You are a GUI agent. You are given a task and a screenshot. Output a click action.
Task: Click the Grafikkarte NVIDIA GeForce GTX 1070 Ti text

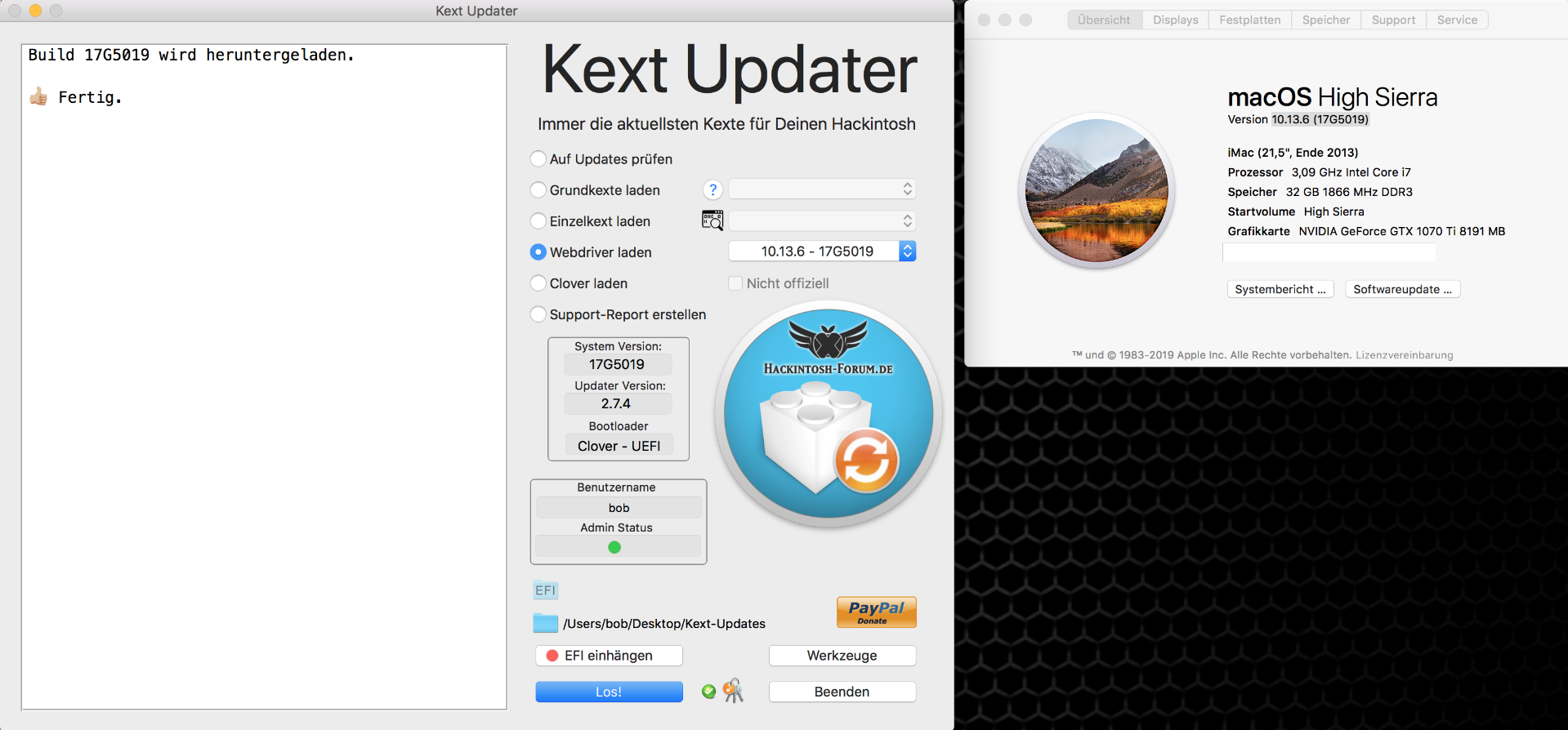tap(1366, 231)
